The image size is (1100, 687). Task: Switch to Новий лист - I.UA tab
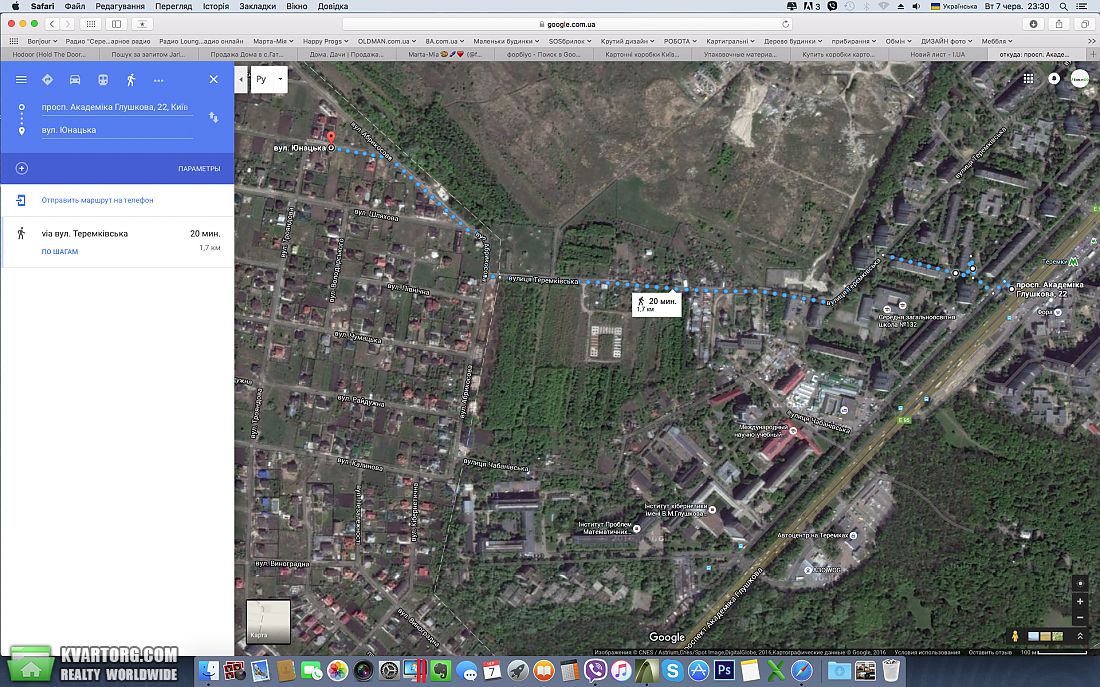[x=937, y=54]
